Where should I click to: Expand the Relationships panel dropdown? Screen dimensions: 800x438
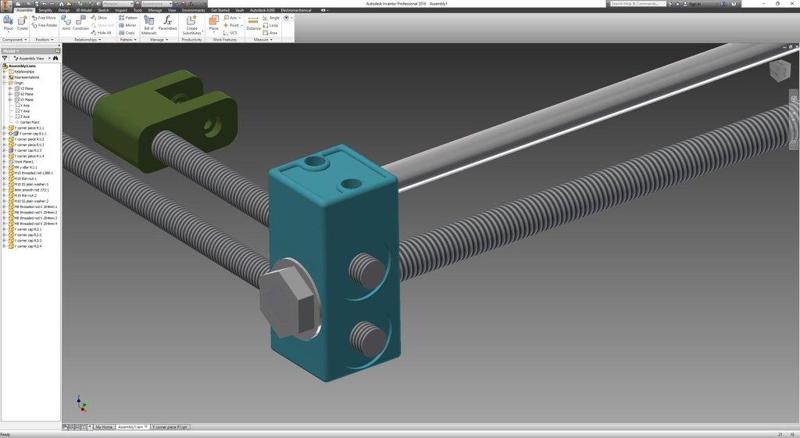coord(88,39)
